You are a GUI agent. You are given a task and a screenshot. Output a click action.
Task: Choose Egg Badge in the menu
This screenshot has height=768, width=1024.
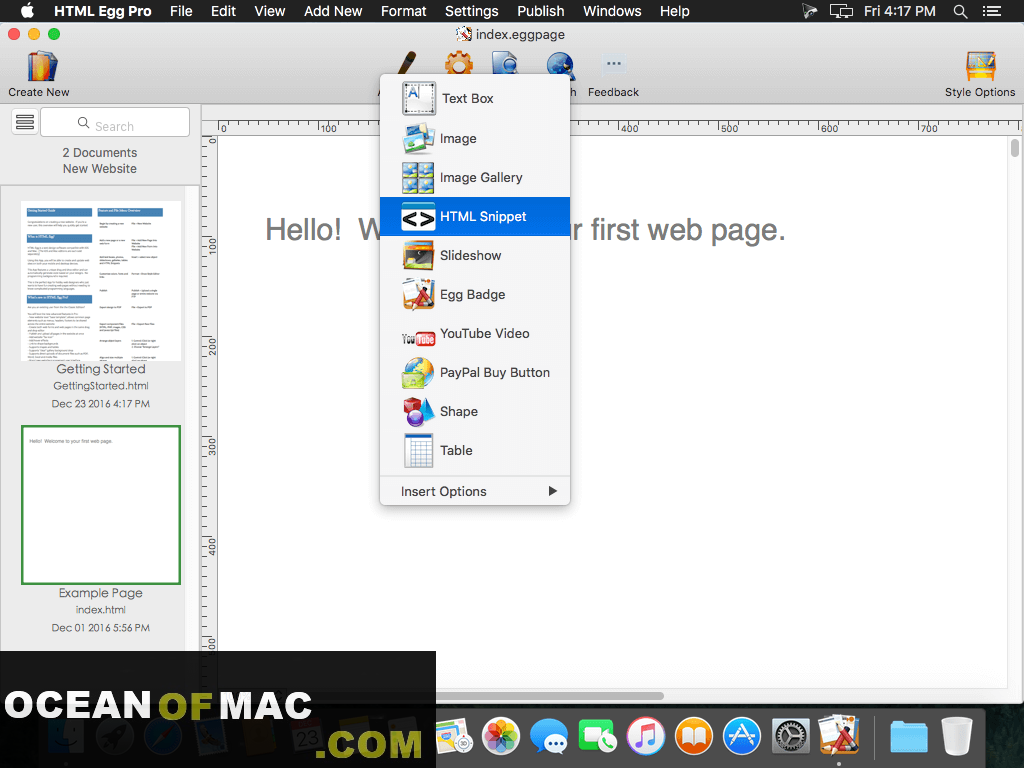click(x=475, y=295)
